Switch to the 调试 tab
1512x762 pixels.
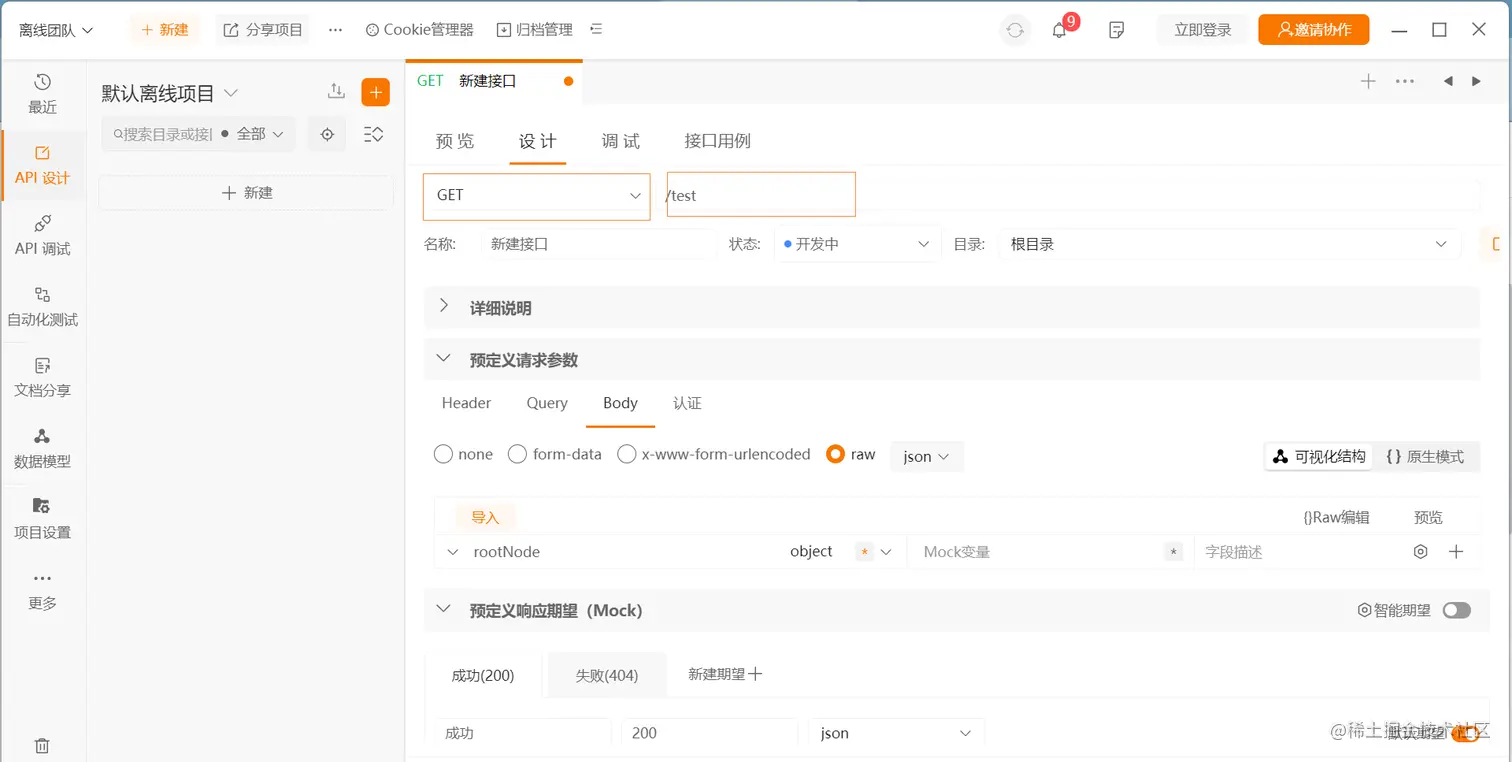pos(620,141)
